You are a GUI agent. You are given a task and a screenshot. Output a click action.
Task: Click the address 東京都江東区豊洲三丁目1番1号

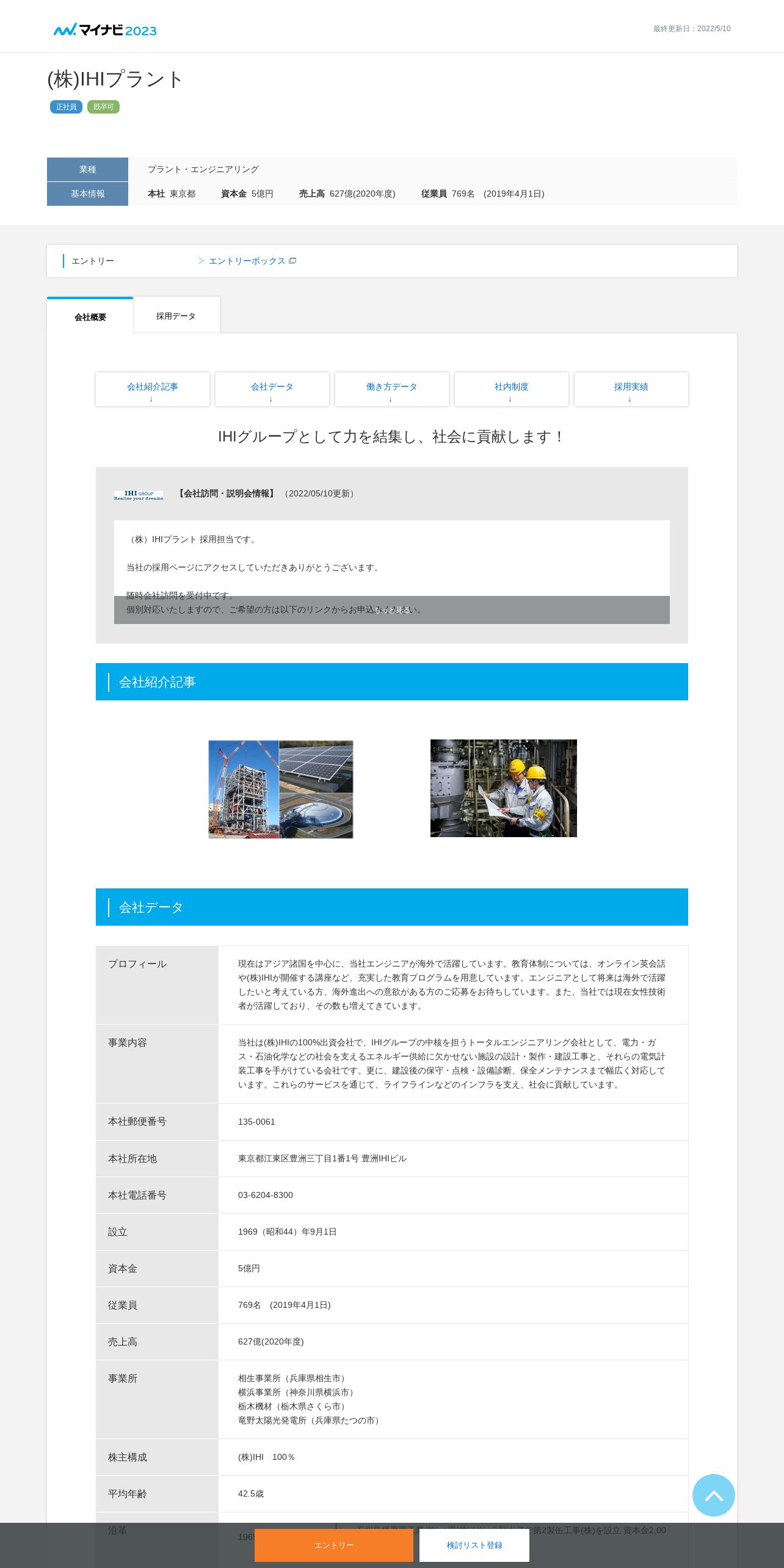click(x=322, y=1158)
